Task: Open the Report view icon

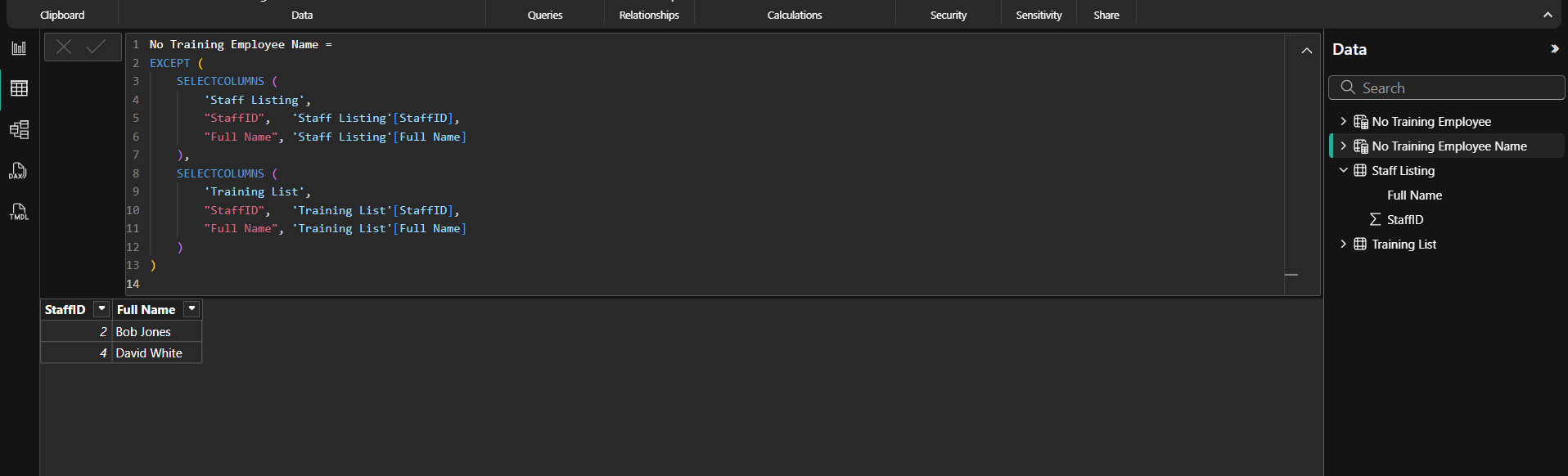Action: point(19,48)
